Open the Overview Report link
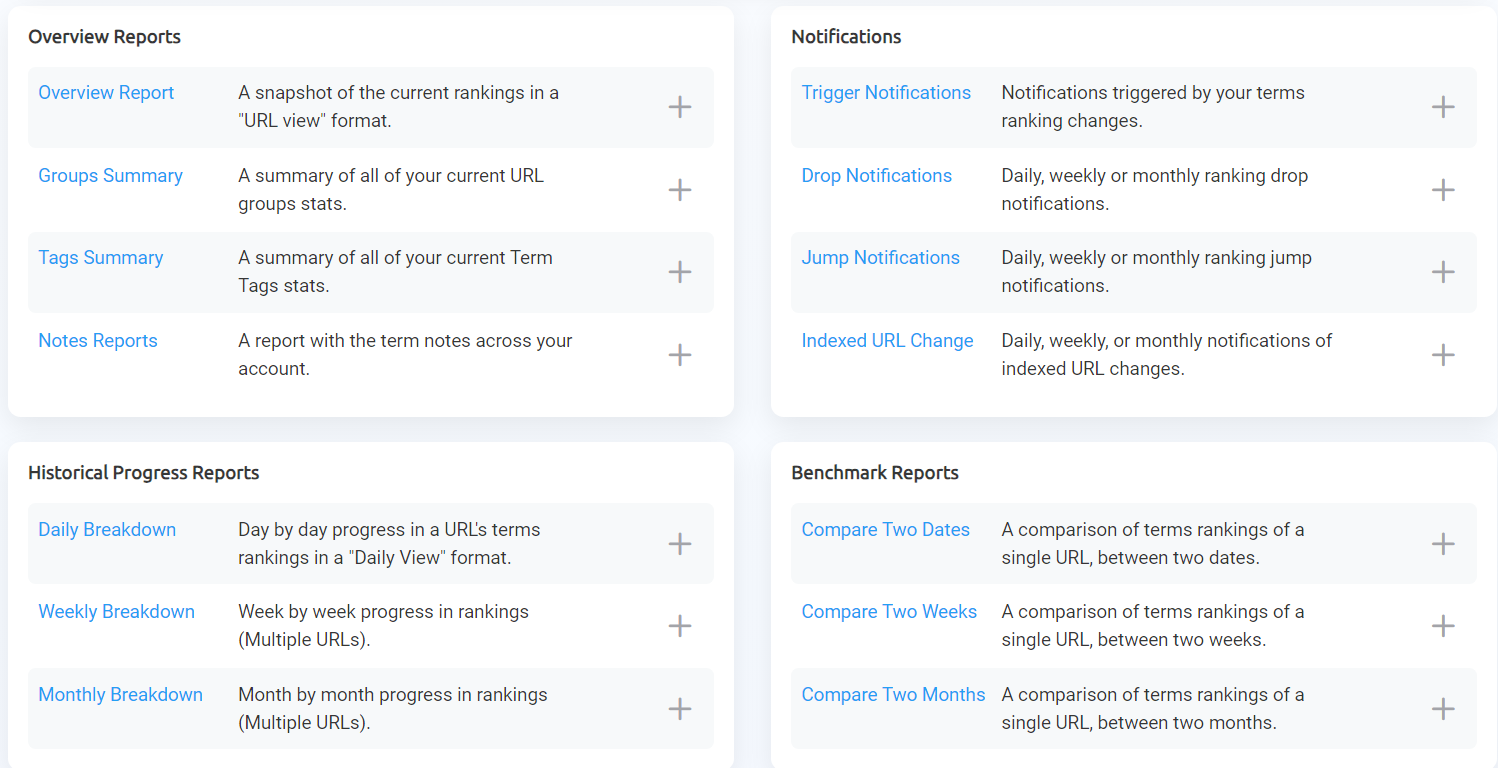This screenshot has height=768, width=1498. 106,93
